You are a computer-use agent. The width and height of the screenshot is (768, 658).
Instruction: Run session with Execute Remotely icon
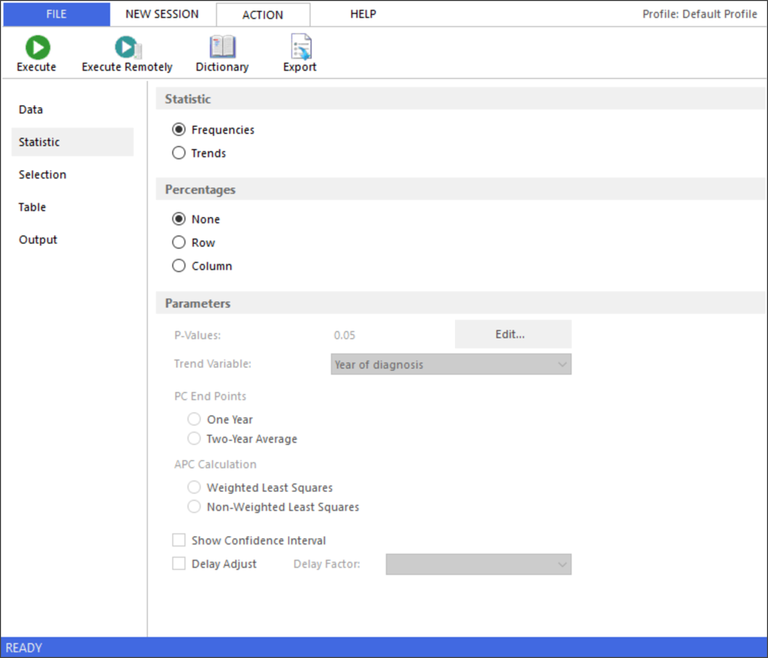tap(126, 47)
